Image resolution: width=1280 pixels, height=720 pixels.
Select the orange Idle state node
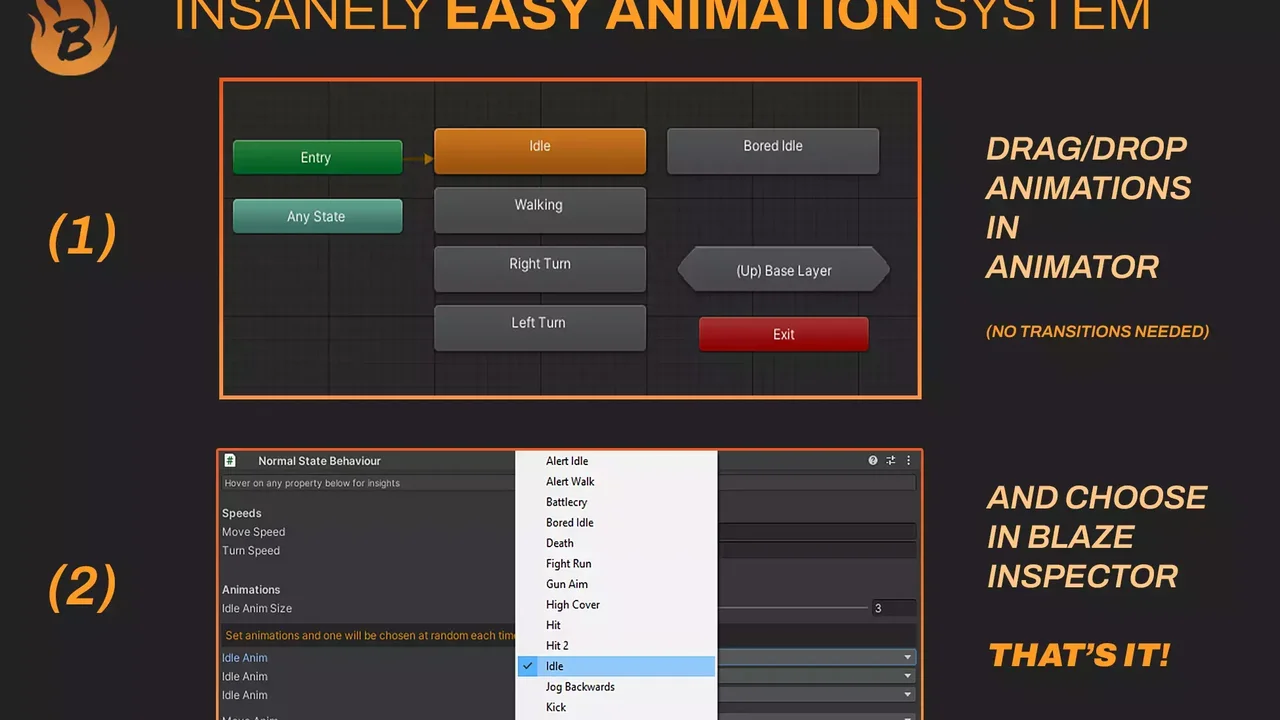click(x=540, y=150)
